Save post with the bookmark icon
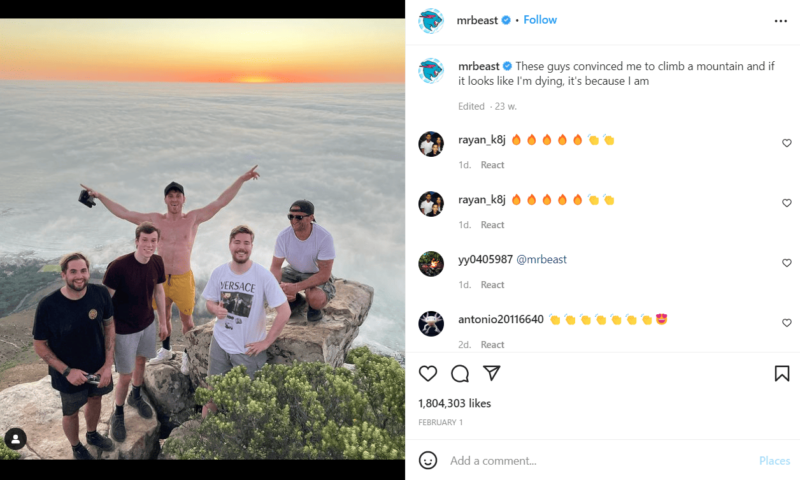The width and height of the screenshot is (800, 480). (782, 373)
